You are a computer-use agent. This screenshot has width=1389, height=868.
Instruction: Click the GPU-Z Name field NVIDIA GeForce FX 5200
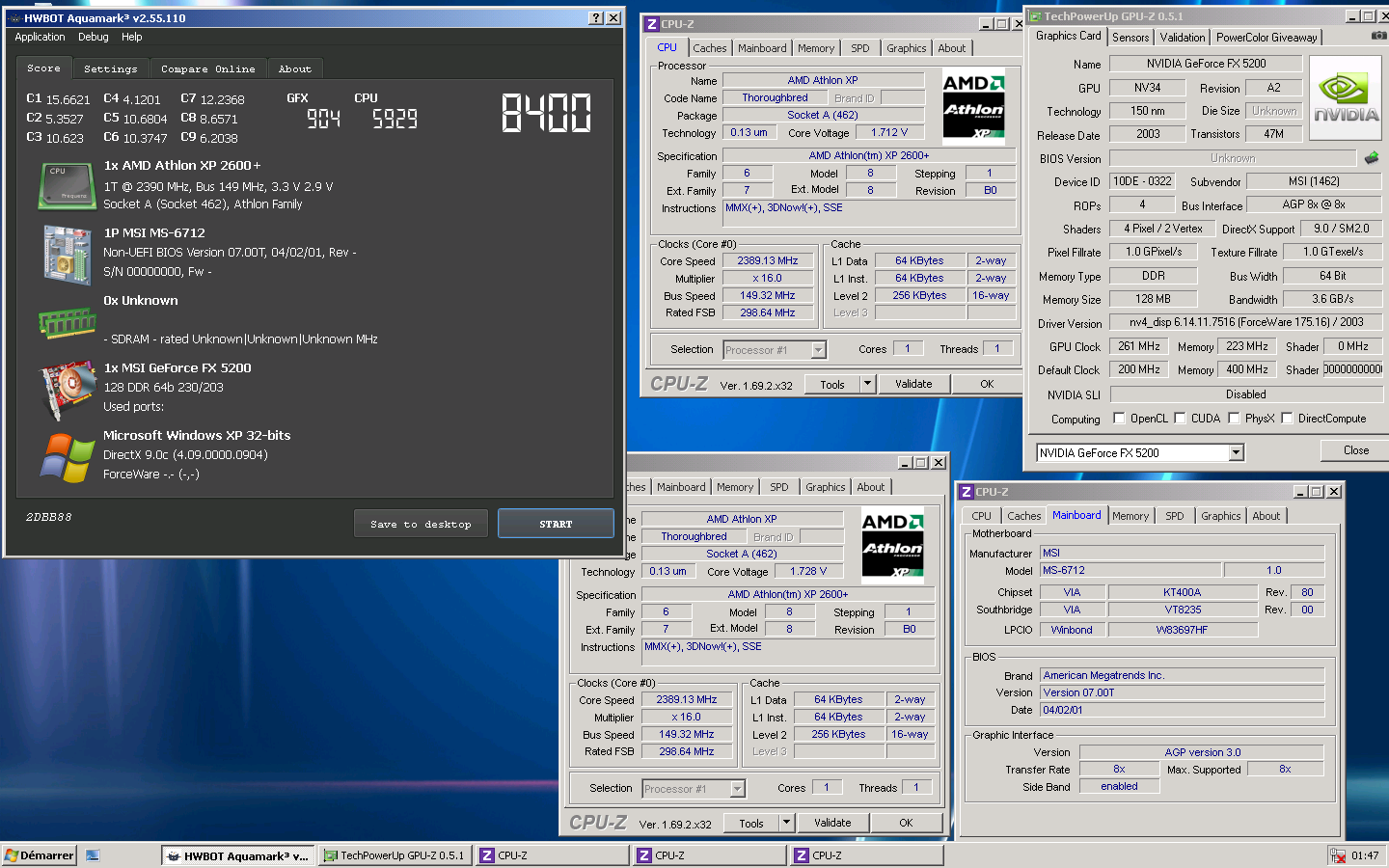(1206, 64)
